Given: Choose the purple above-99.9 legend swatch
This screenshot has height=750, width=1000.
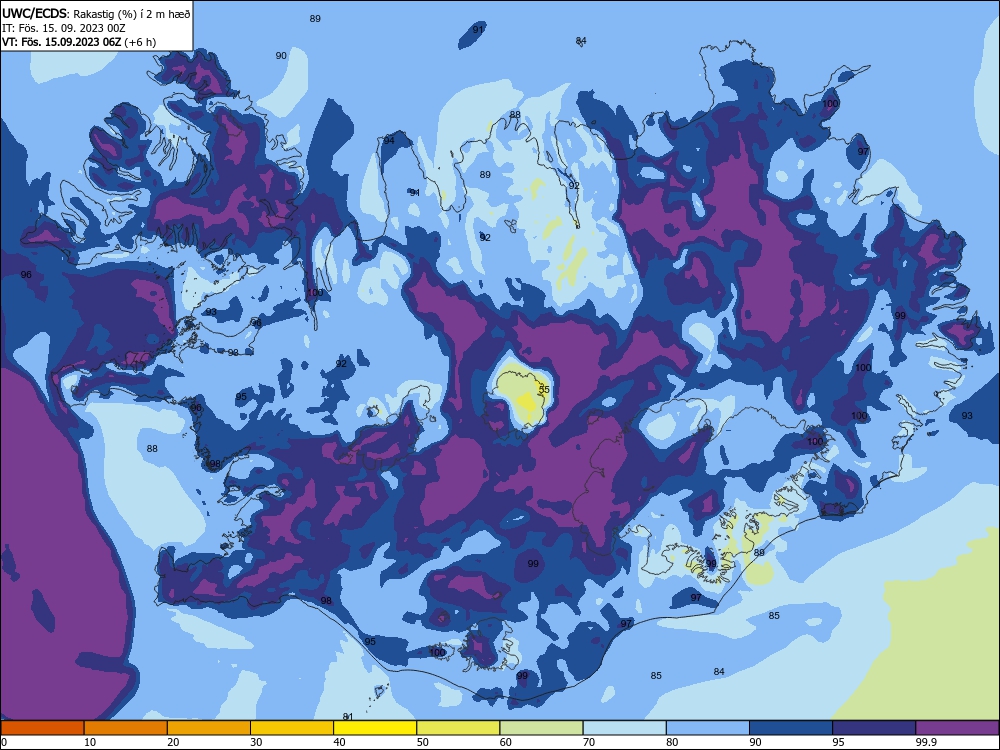Looking at the screenshot, I should (x=957, y=728).
